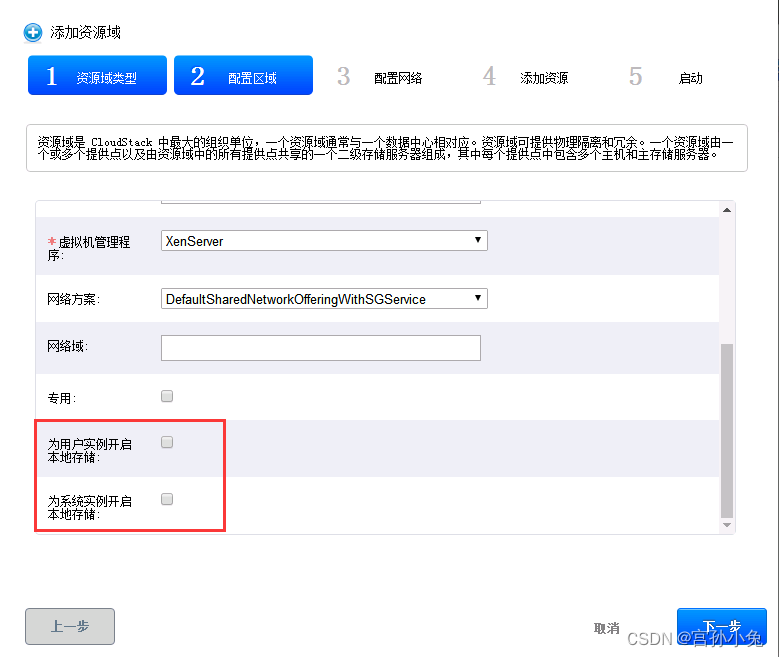This screenshot has width=779, height=657.
Task: Click the 取消 link
Action: coord(607,628)
